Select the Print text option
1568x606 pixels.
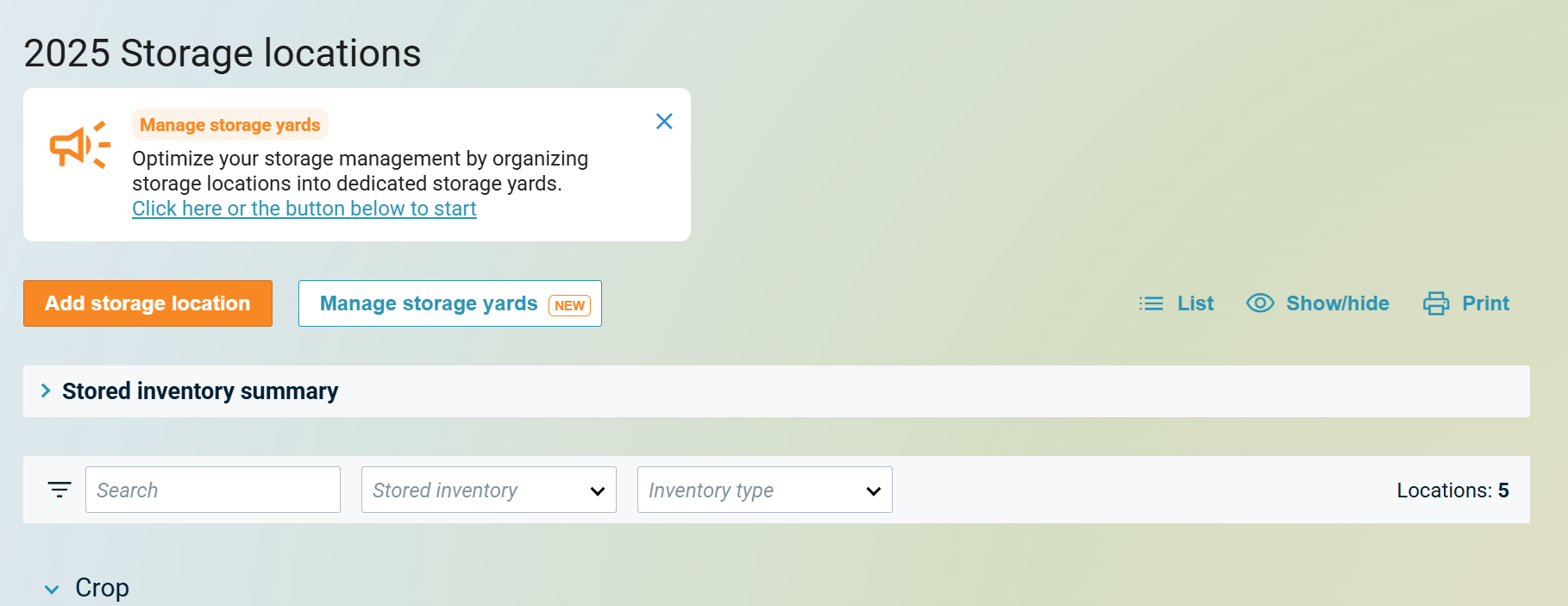(x=1485, y=303)
